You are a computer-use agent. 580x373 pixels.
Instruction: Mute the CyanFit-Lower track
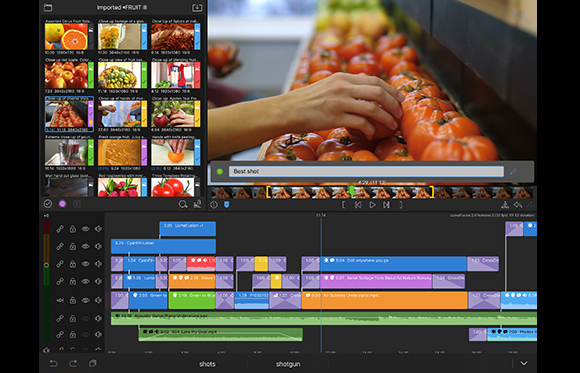(x=98, y=246)
